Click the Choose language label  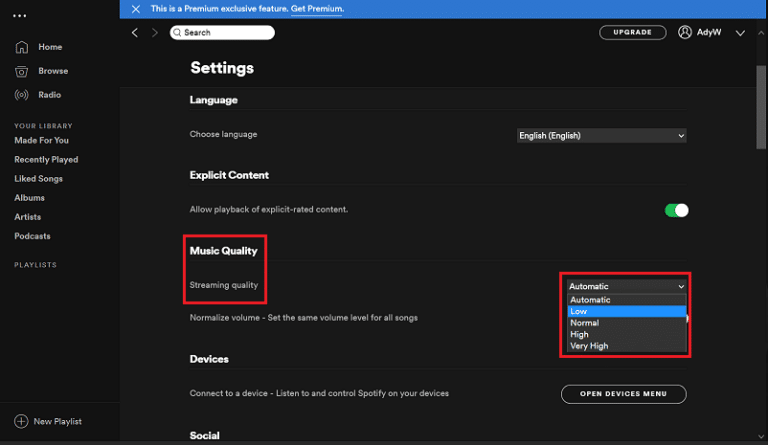223,134
